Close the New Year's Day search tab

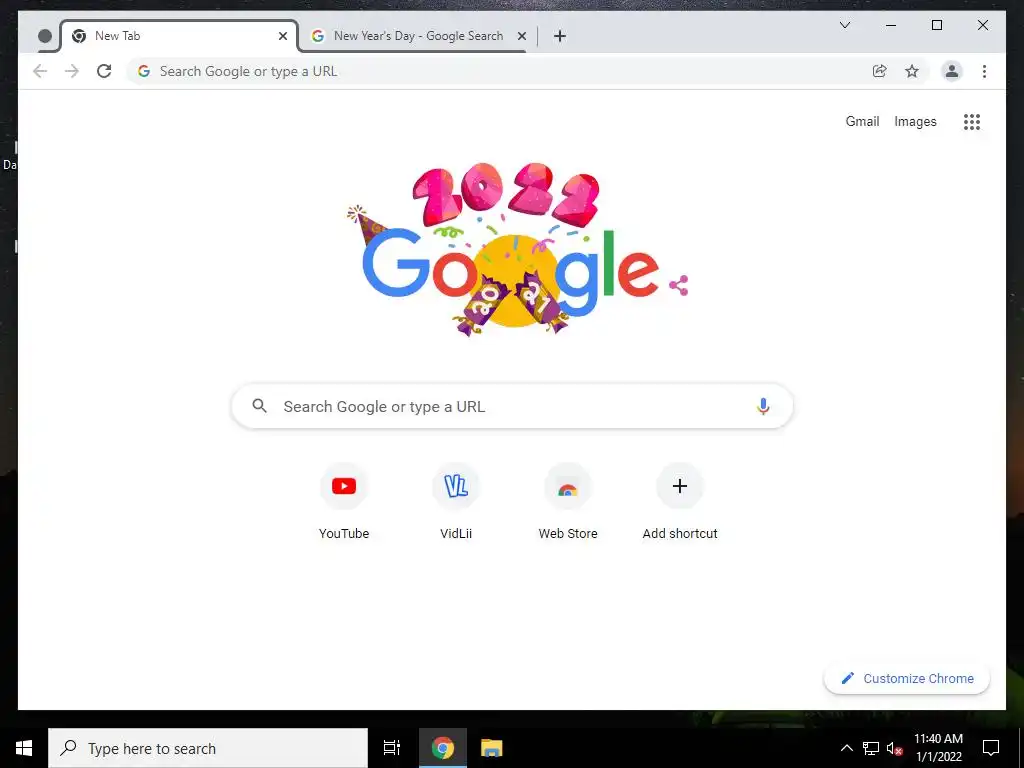coord(522,36)
